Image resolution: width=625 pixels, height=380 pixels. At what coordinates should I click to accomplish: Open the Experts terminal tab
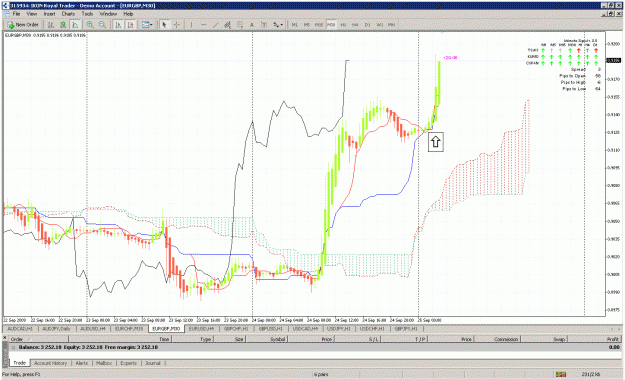pyautogui.click(x=128, y=363)
